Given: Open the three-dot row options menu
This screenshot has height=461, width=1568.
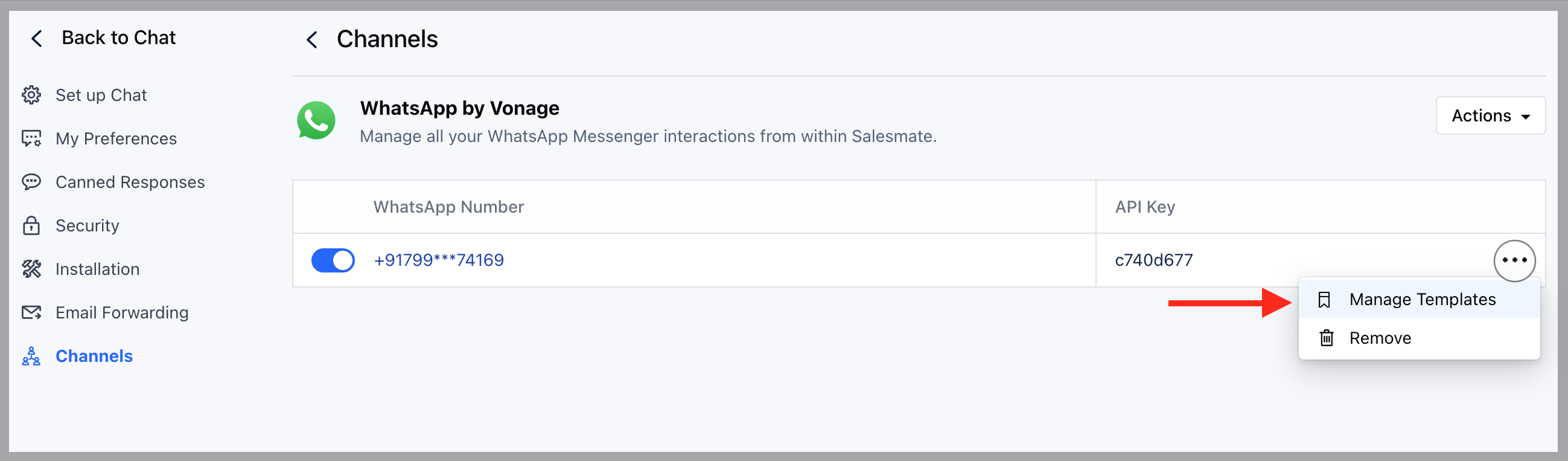Looking at the screenshot, I should point(1514,260).
